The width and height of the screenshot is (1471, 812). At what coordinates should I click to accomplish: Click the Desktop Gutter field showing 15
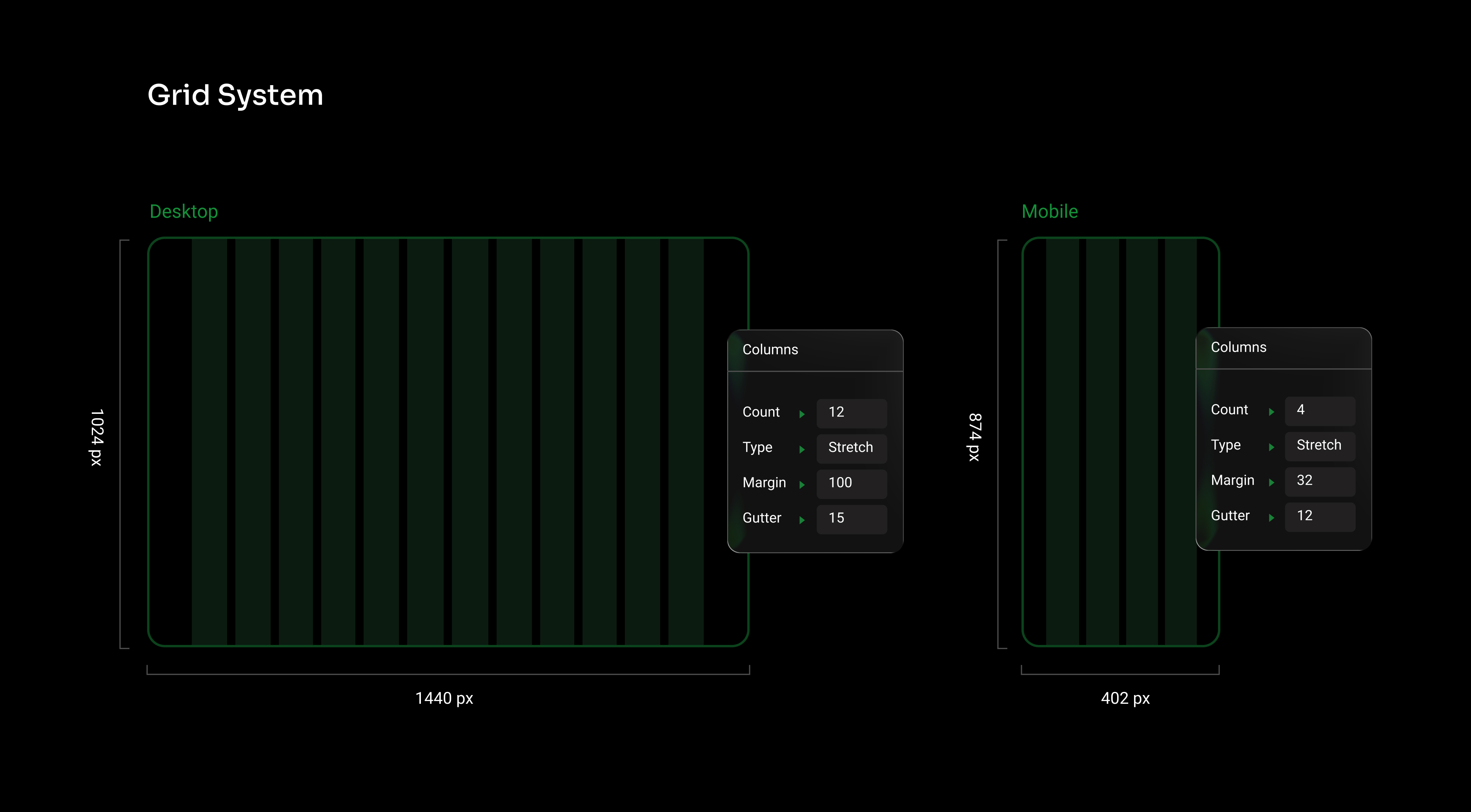coord(852,519)
